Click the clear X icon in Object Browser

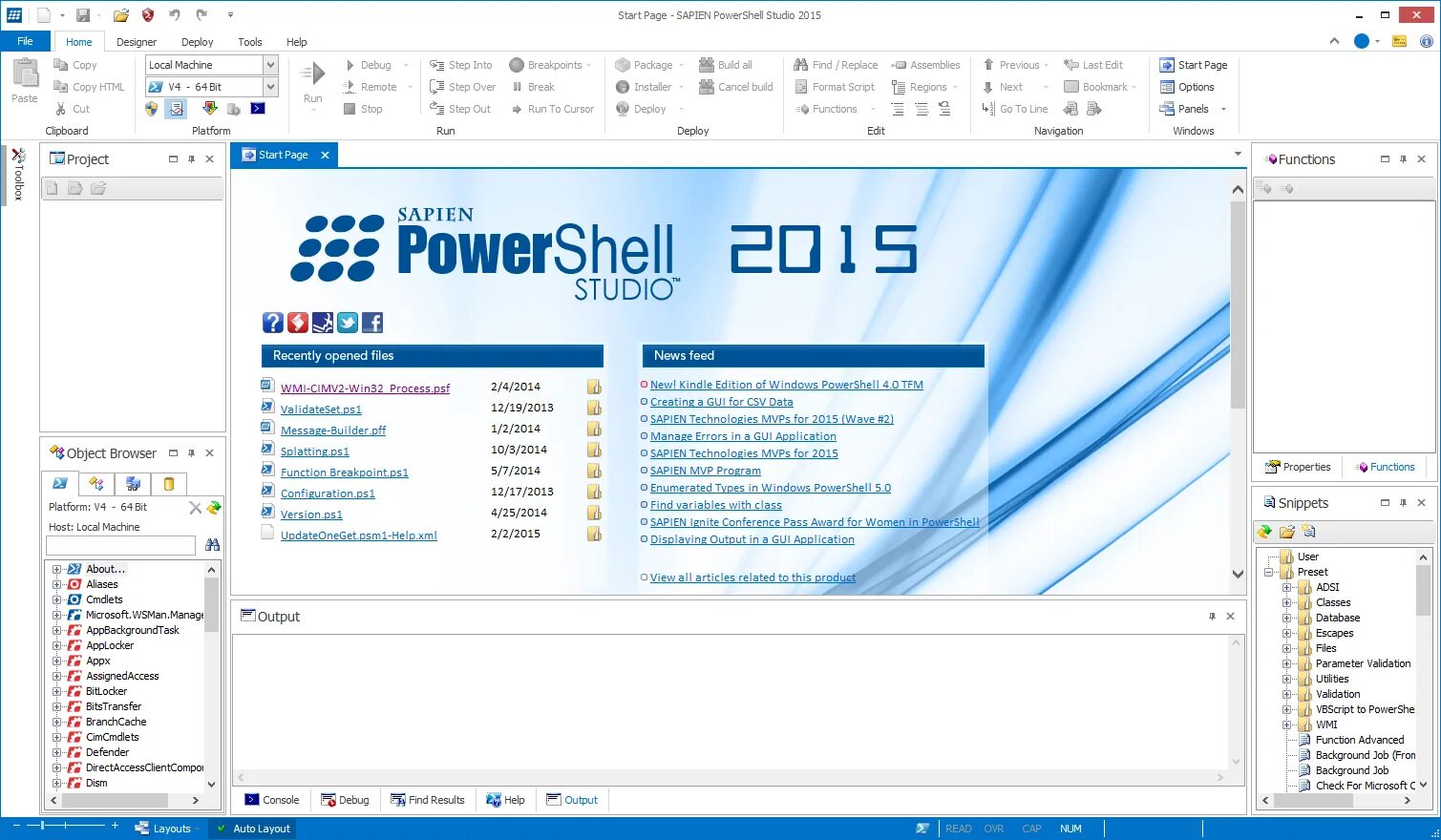[x=195, y=508]
